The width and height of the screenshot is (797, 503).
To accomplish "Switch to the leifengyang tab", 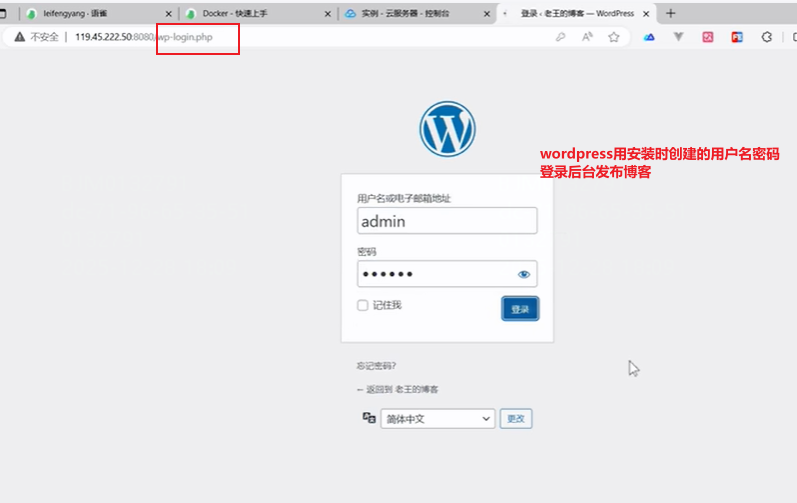I will pyautogui.click(x=97, y=14).
